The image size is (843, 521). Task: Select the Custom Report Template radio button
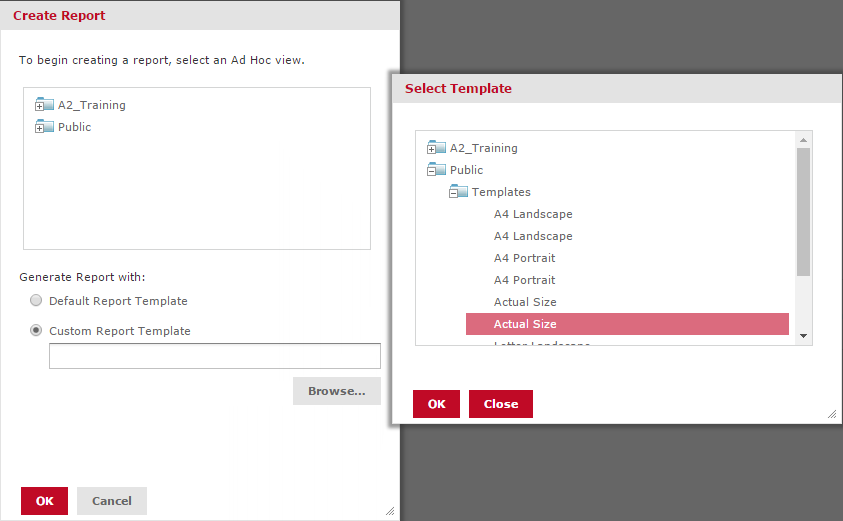click(37, 331)
